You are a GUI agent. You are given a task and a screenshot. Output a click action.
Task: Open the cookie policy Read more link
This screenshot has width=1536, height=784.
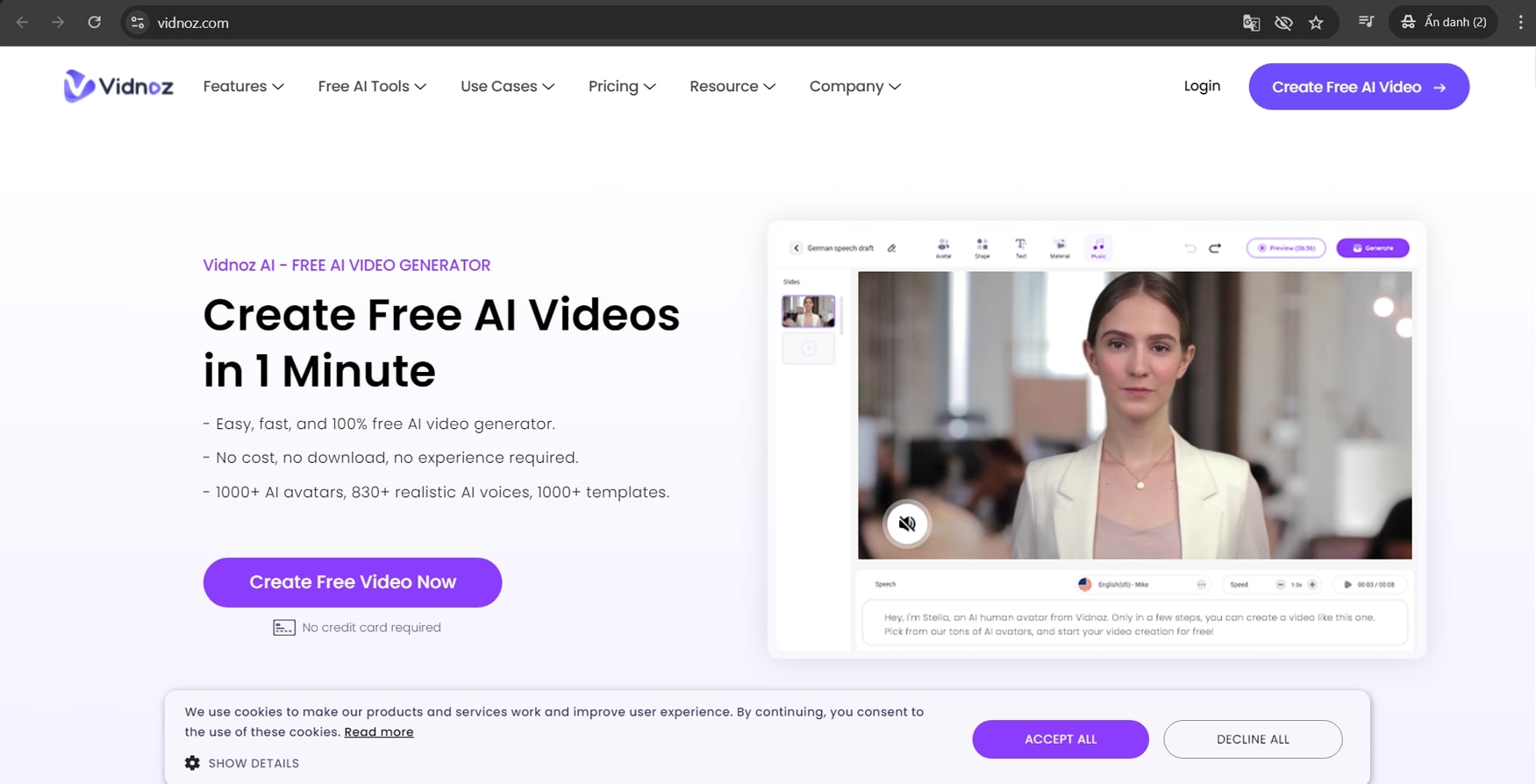tap(378, 732)
